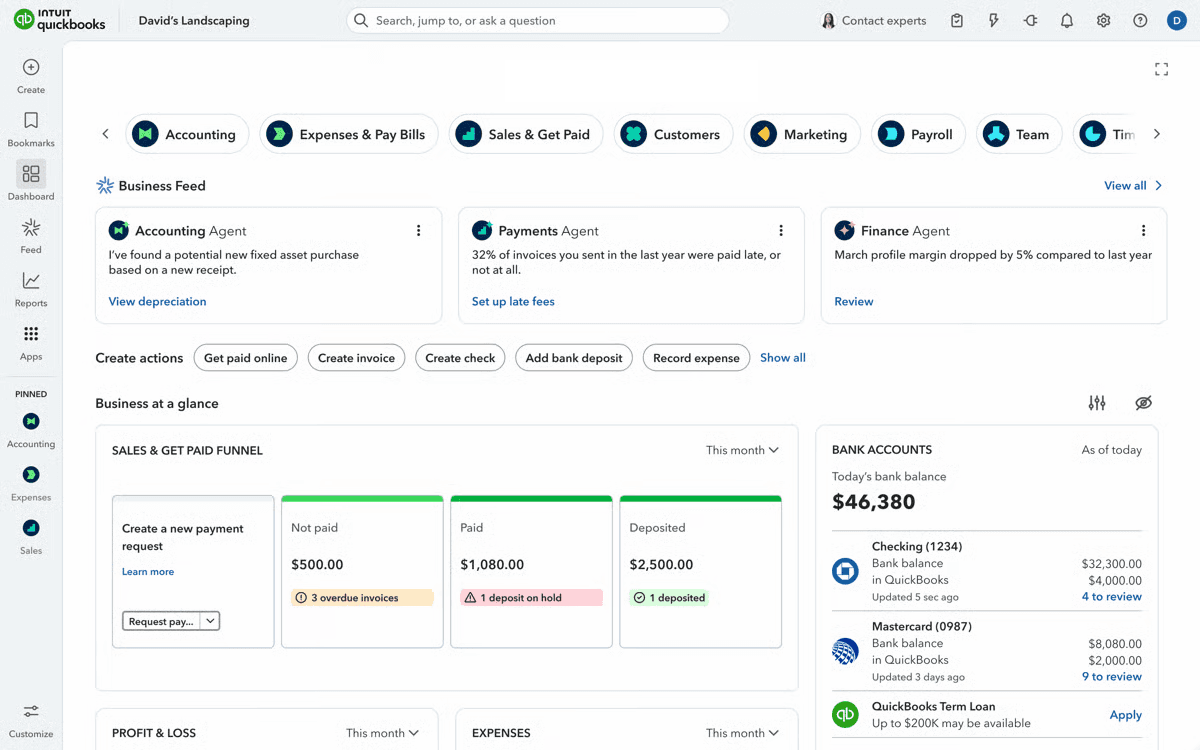1200x750 pixels.
Task: Open Checking 4 to review link
Action: [1111, 597]
